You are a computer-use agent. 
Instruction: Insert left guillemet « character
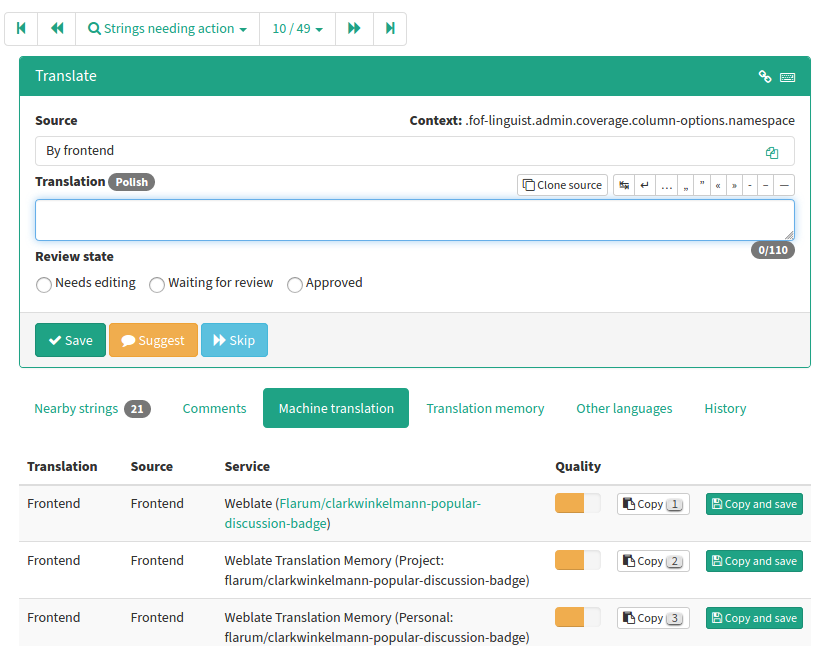click(718, 185)
